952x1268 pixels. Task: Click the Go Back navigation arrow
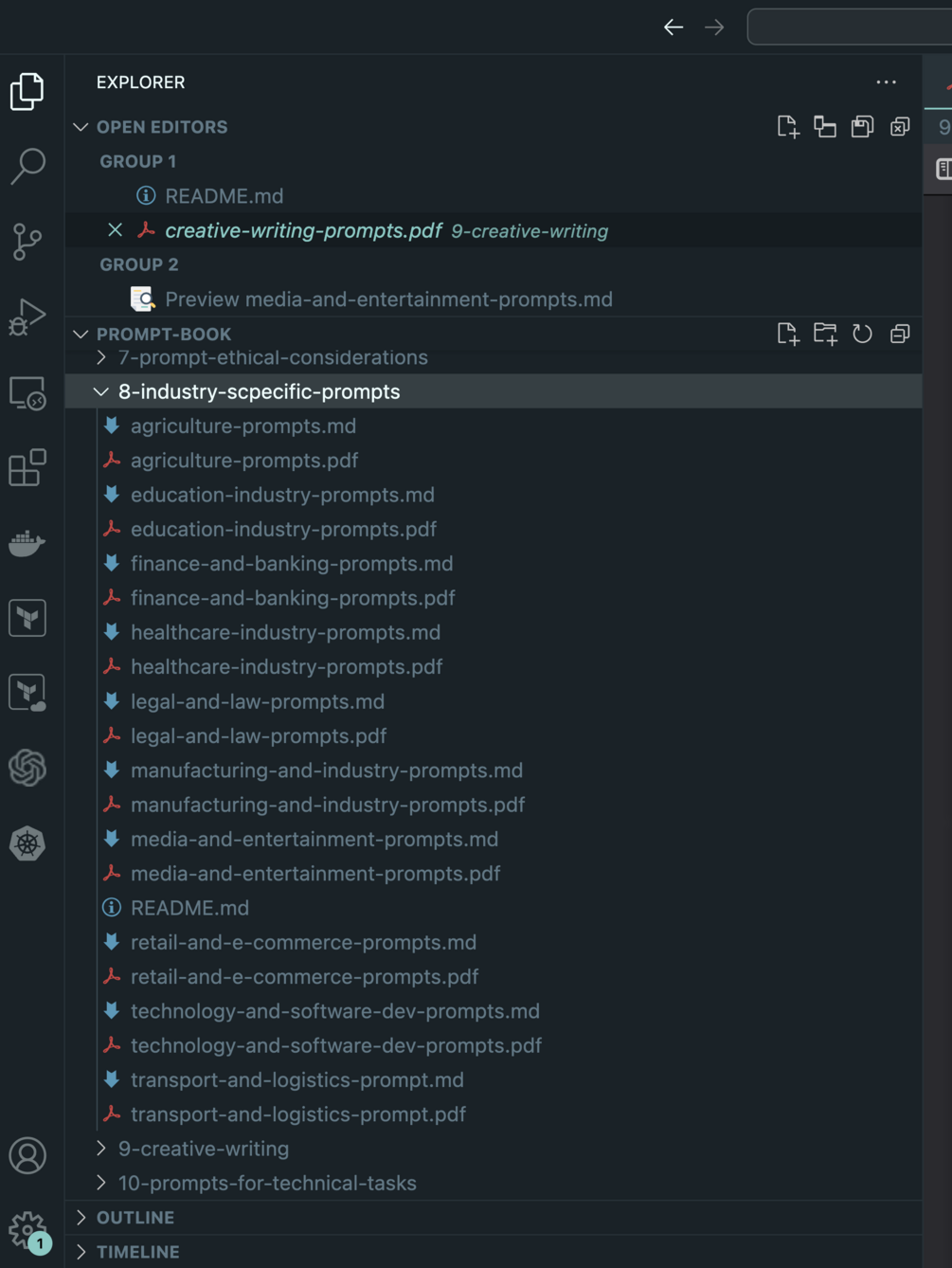tap(674, 27)
